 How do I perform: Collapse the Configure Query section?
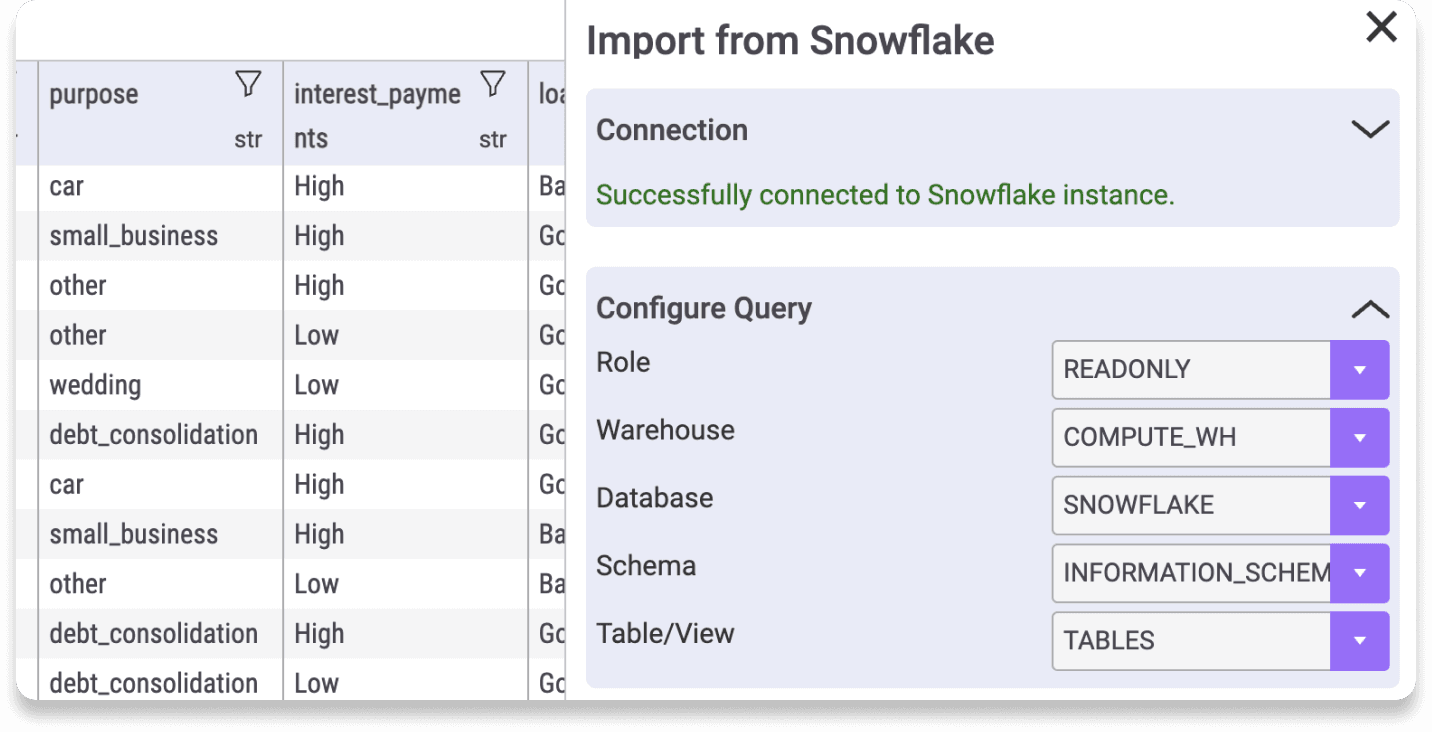click(1369, 310)
